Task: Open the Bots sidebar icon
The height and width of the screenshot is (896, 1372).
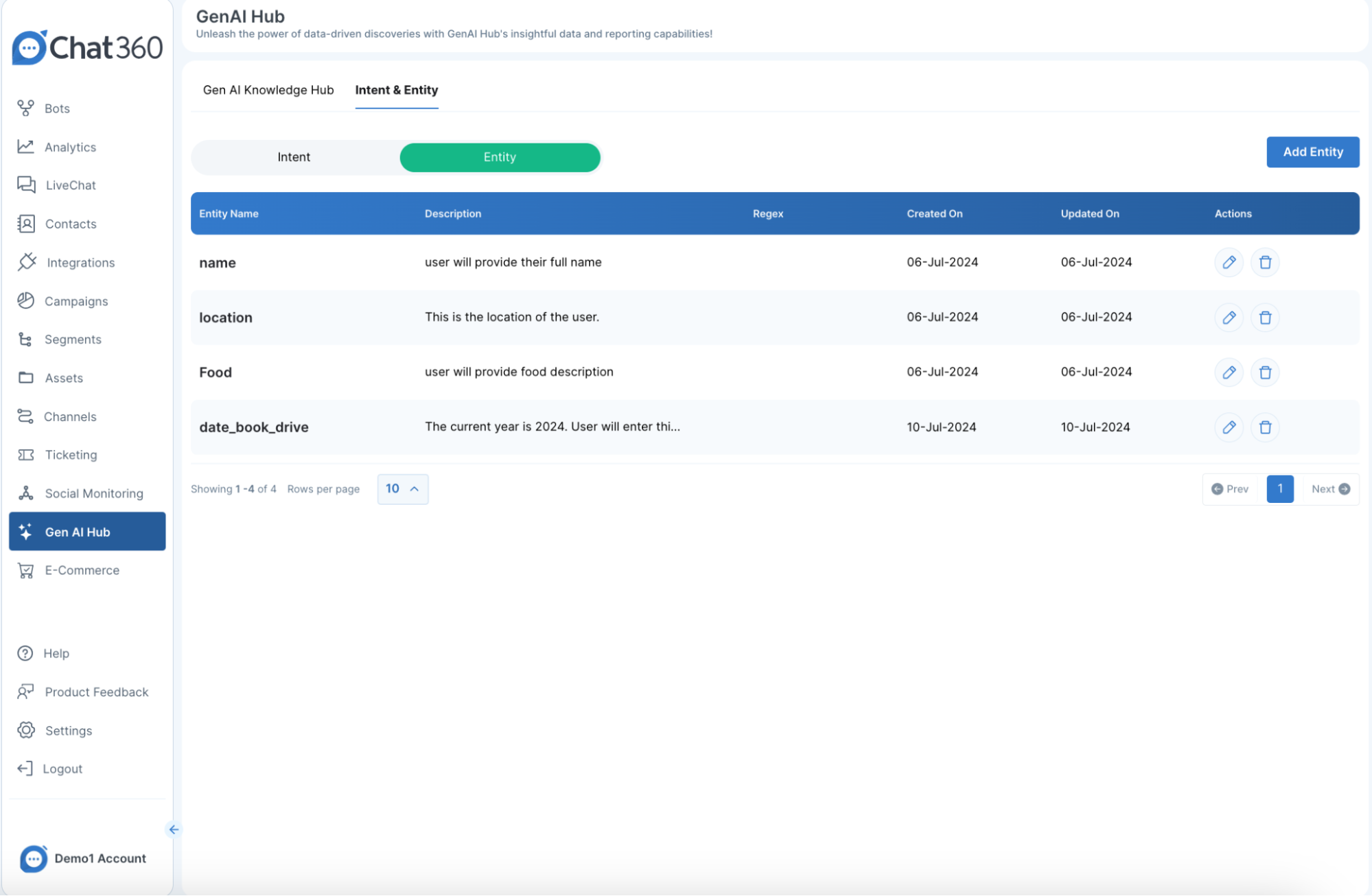Action: (x=25, y=108)
